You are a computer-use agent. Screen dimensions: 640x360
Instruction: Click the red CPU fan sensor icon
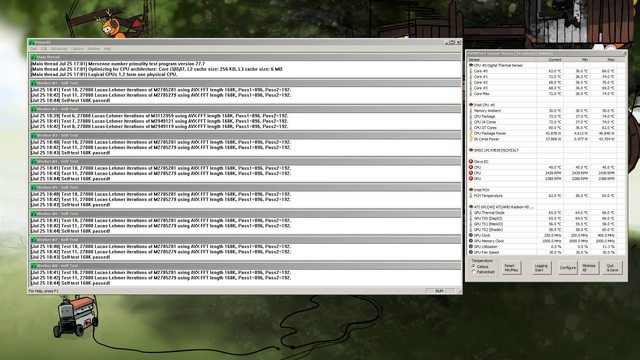point(471,173)
